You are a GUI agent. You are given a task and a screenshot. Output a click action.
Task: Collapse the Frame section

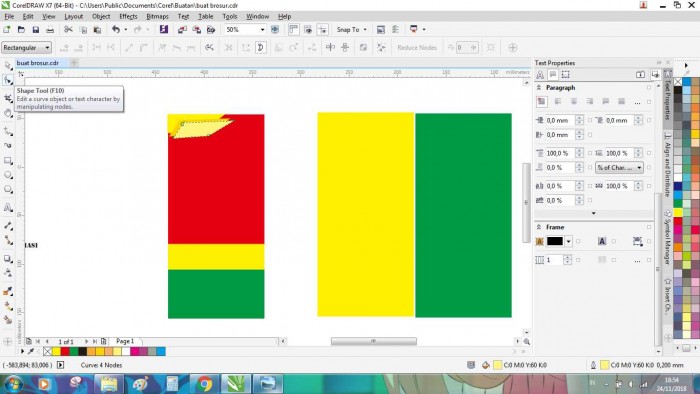point(539,227)
